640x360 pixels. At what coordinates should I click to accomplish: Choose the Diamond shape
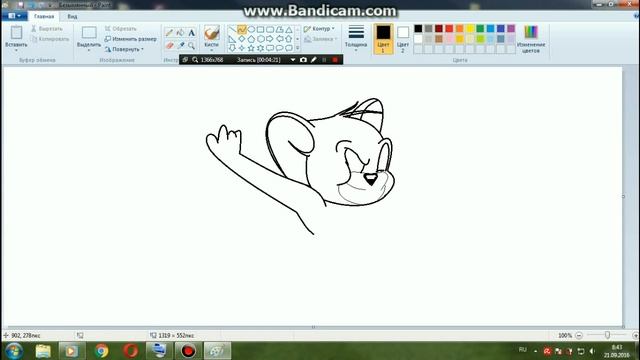[242, 39]
